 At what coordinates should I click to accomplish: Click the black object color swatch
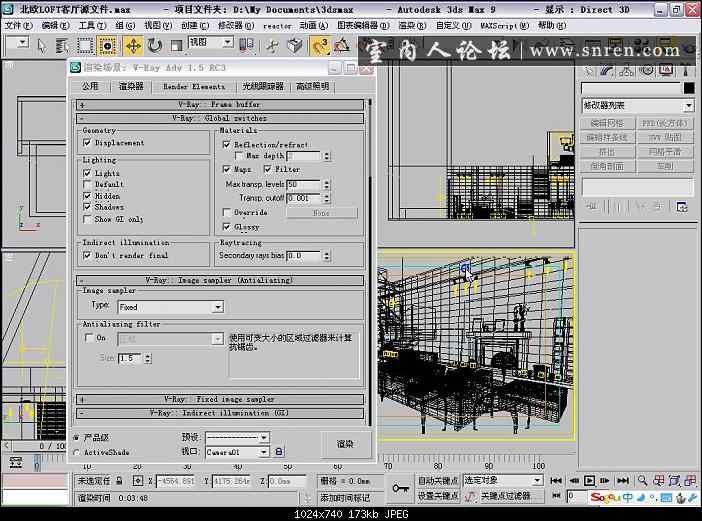pos(689,88)
